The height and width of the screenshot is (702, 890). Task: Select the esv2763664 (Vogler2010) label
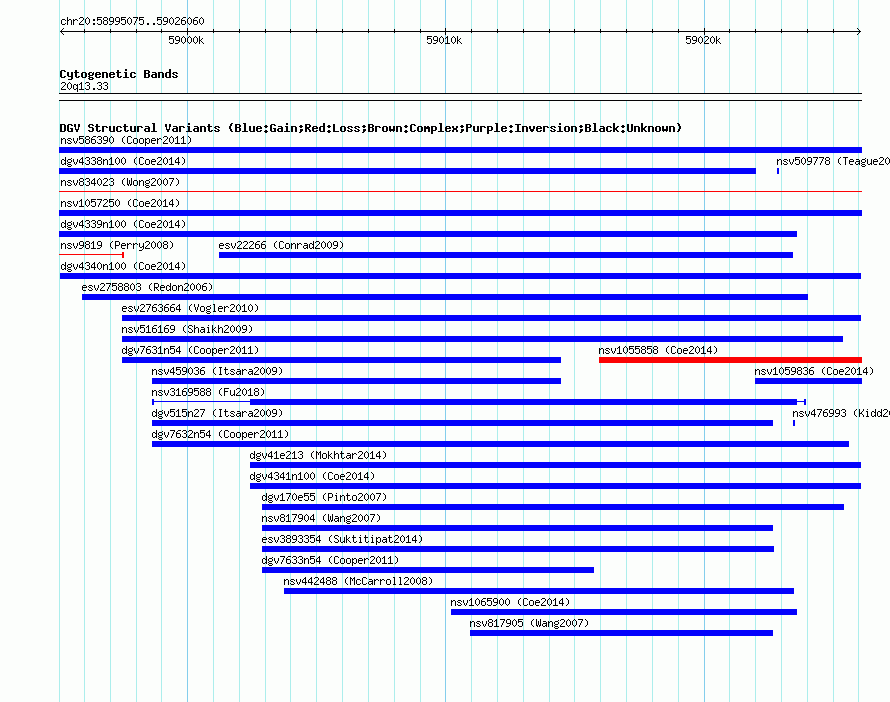coord(190,308)
